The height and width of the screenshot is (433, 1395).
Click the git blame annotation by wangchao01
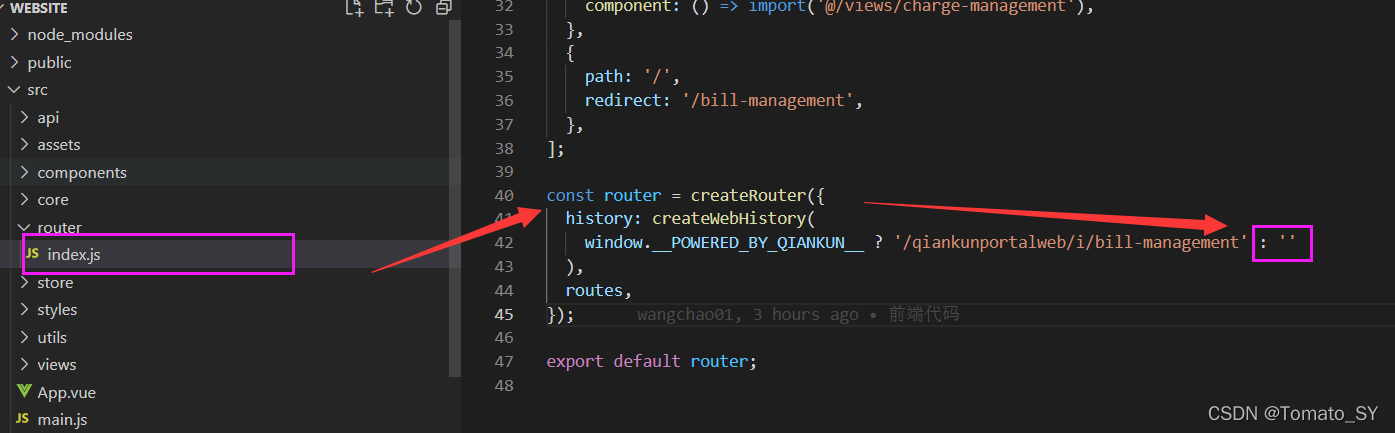pos(798,315)
